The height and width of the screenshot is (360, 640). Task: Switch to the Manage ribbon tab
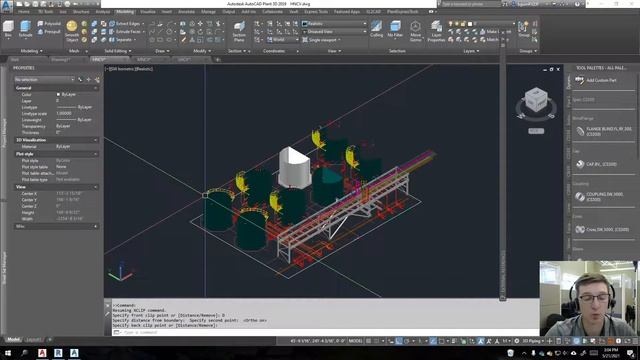tap(208, 12)
